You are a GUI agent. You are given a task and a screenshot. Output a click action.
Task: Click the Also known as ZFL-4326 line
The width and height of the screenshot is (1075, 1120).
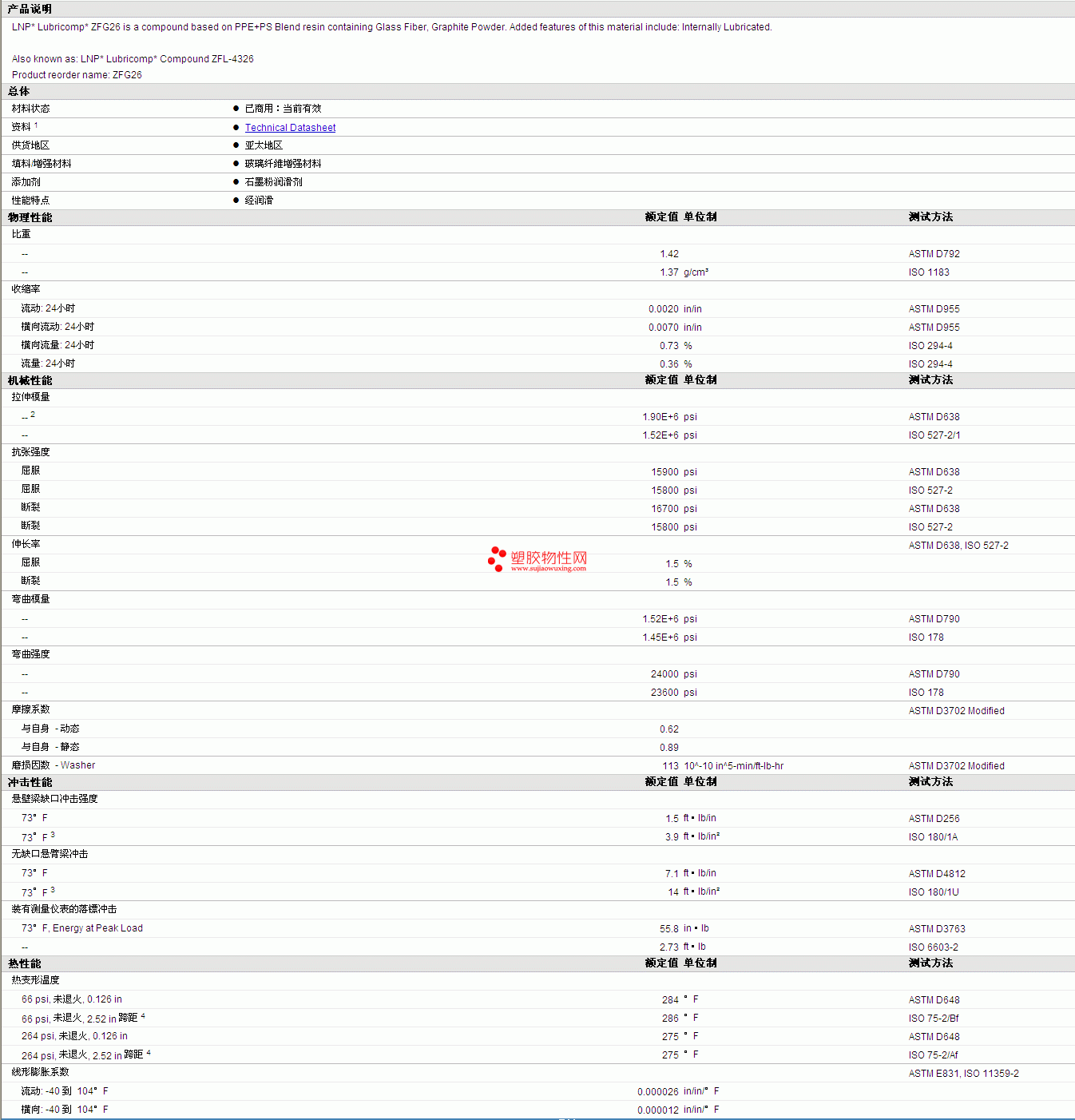(133, 59)
